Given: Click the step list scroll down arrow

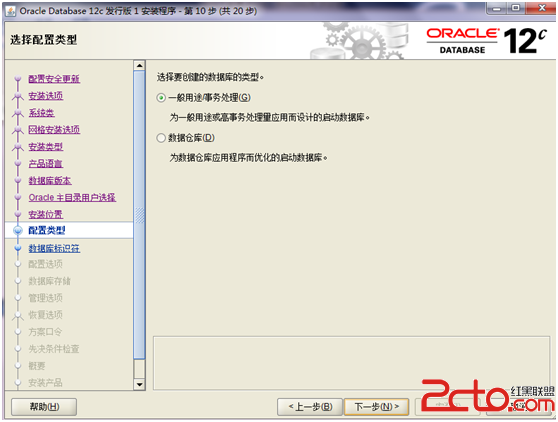Looking at the screenshot, I should (140, 384).
